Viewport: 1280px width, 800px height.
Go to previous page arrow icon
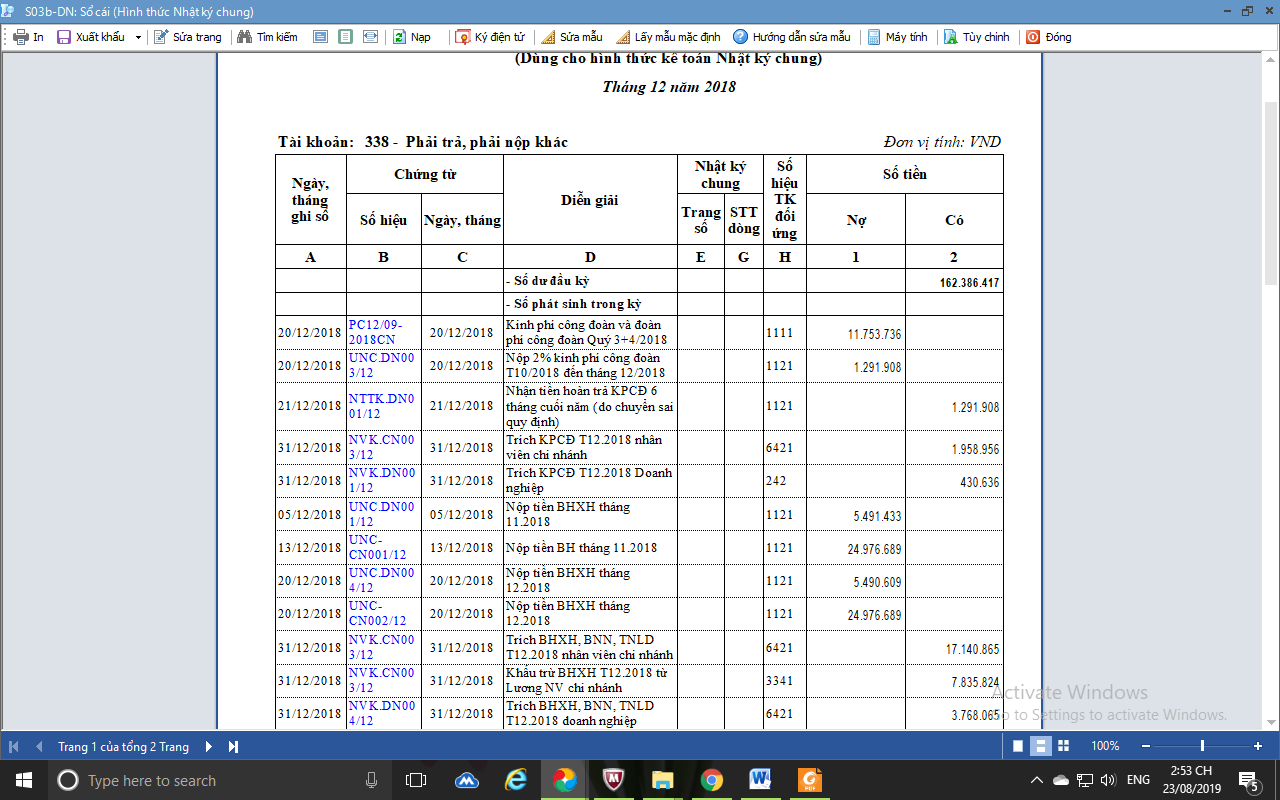click(x=39, y=746)
